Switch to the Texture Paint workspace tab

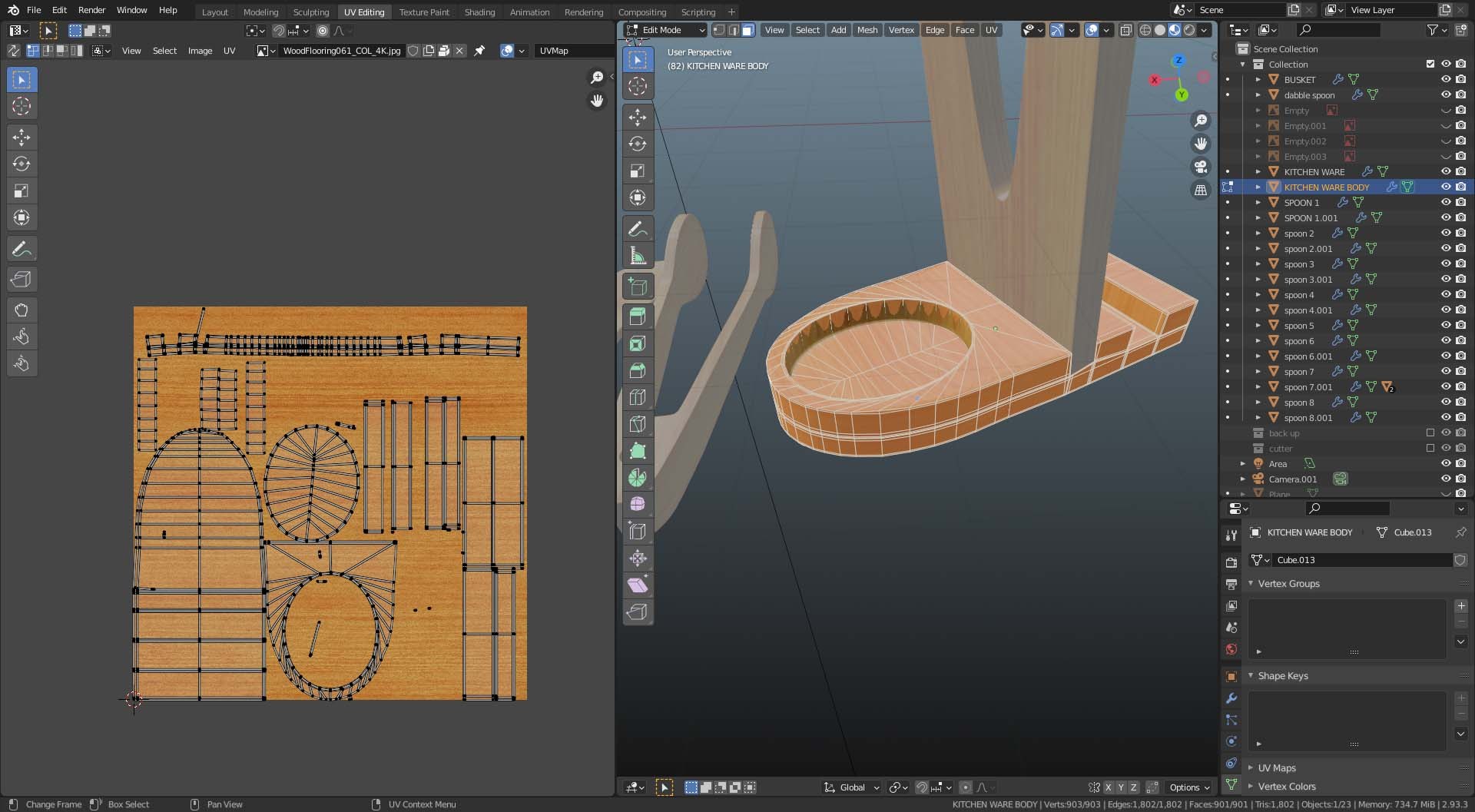424,12
